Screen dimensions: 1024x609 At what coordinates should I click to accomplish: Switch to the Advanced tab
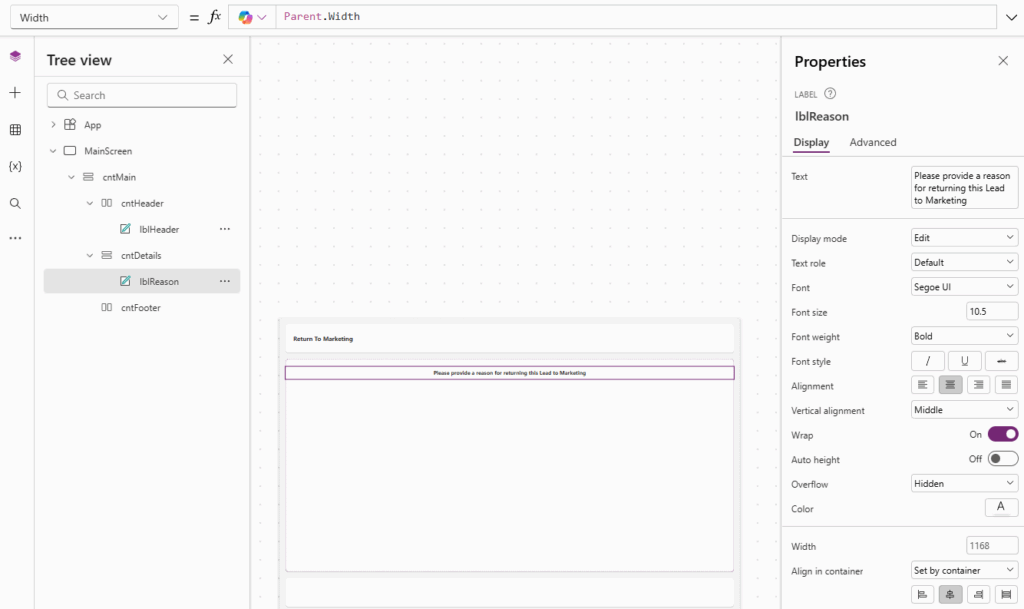coord(872,142)
